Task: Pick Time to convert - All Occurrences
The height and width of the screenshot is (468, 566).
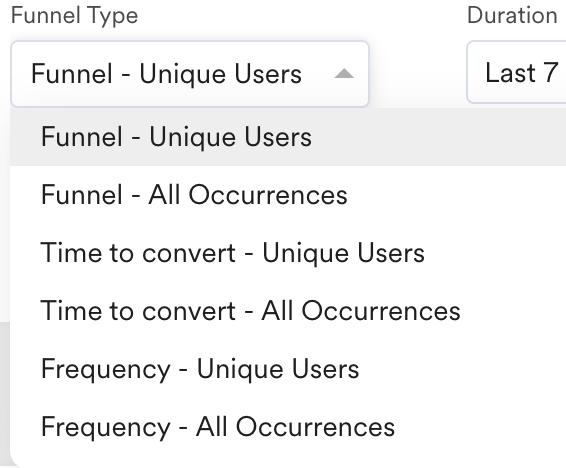Action: [288, 311]
